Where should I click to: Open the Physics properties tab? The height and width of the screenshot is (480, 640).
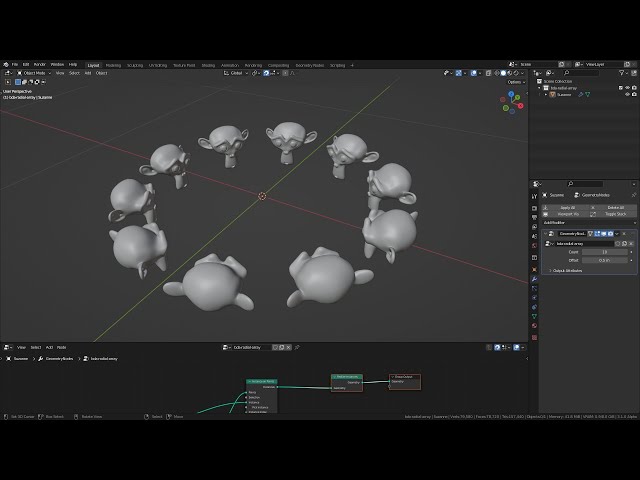534,298
